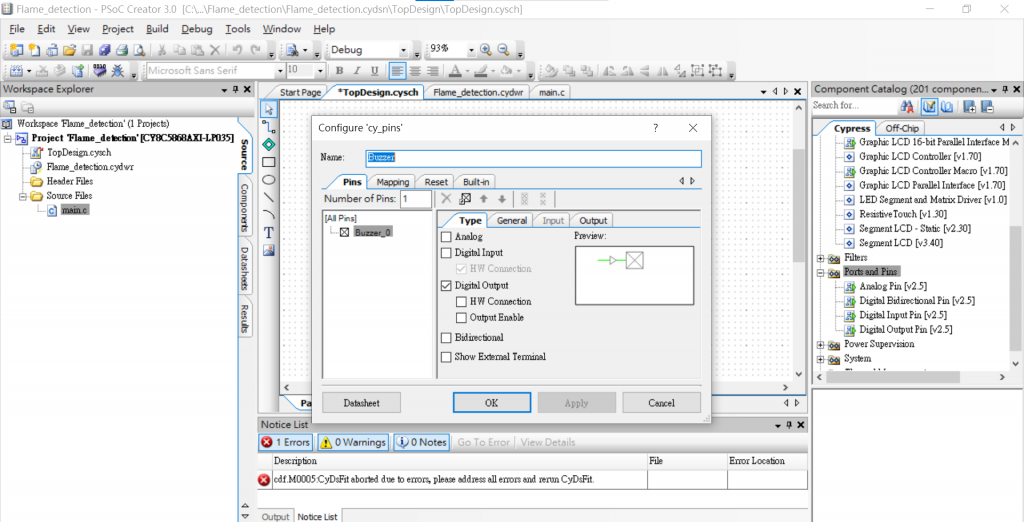Viewport: 1024px width, 522px height.
Task: Switch to the Mapping tab
Action: (392, 182)
